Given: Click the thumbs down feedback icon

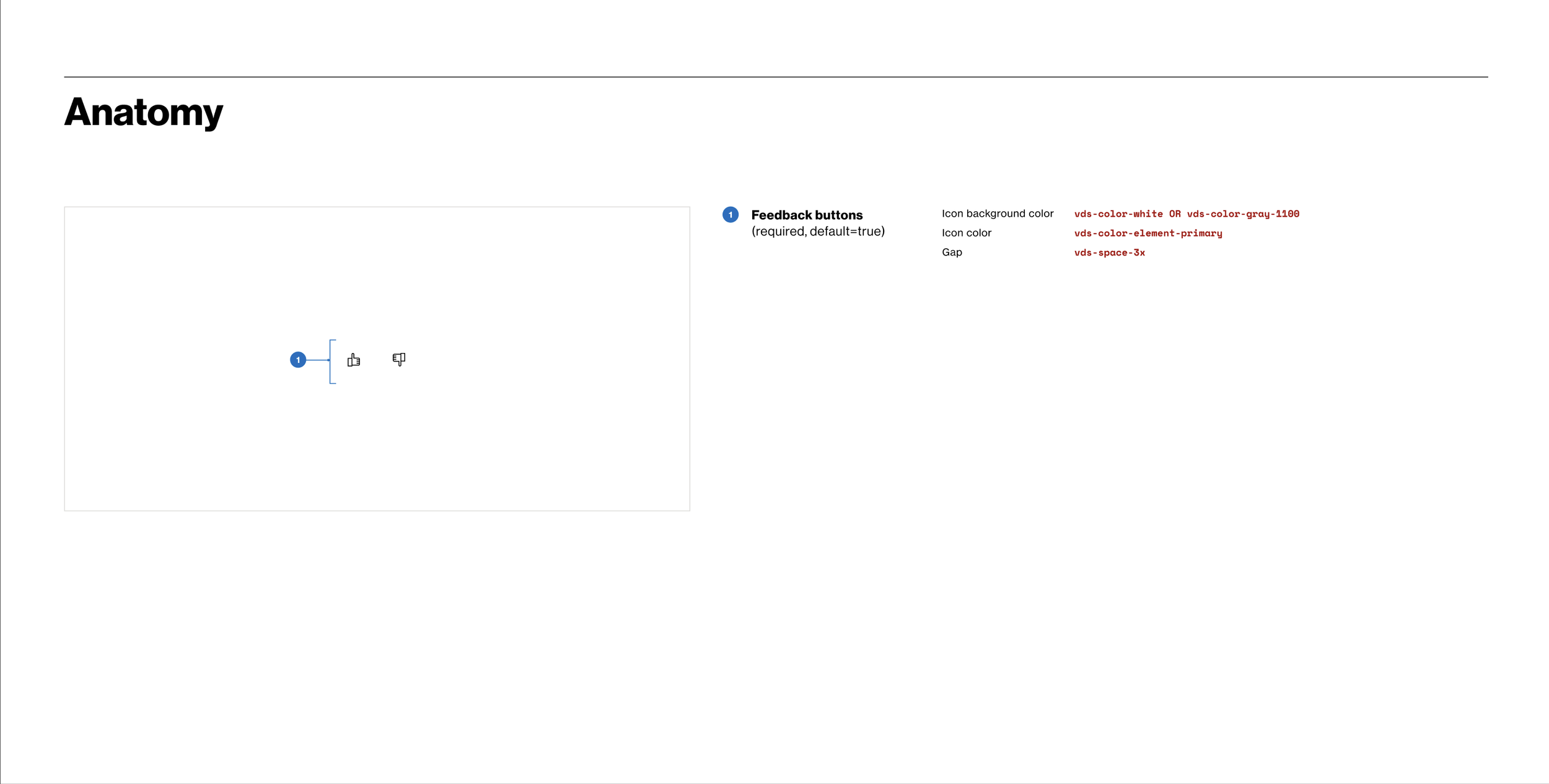Looking at the screenshot, I should 399,359.
